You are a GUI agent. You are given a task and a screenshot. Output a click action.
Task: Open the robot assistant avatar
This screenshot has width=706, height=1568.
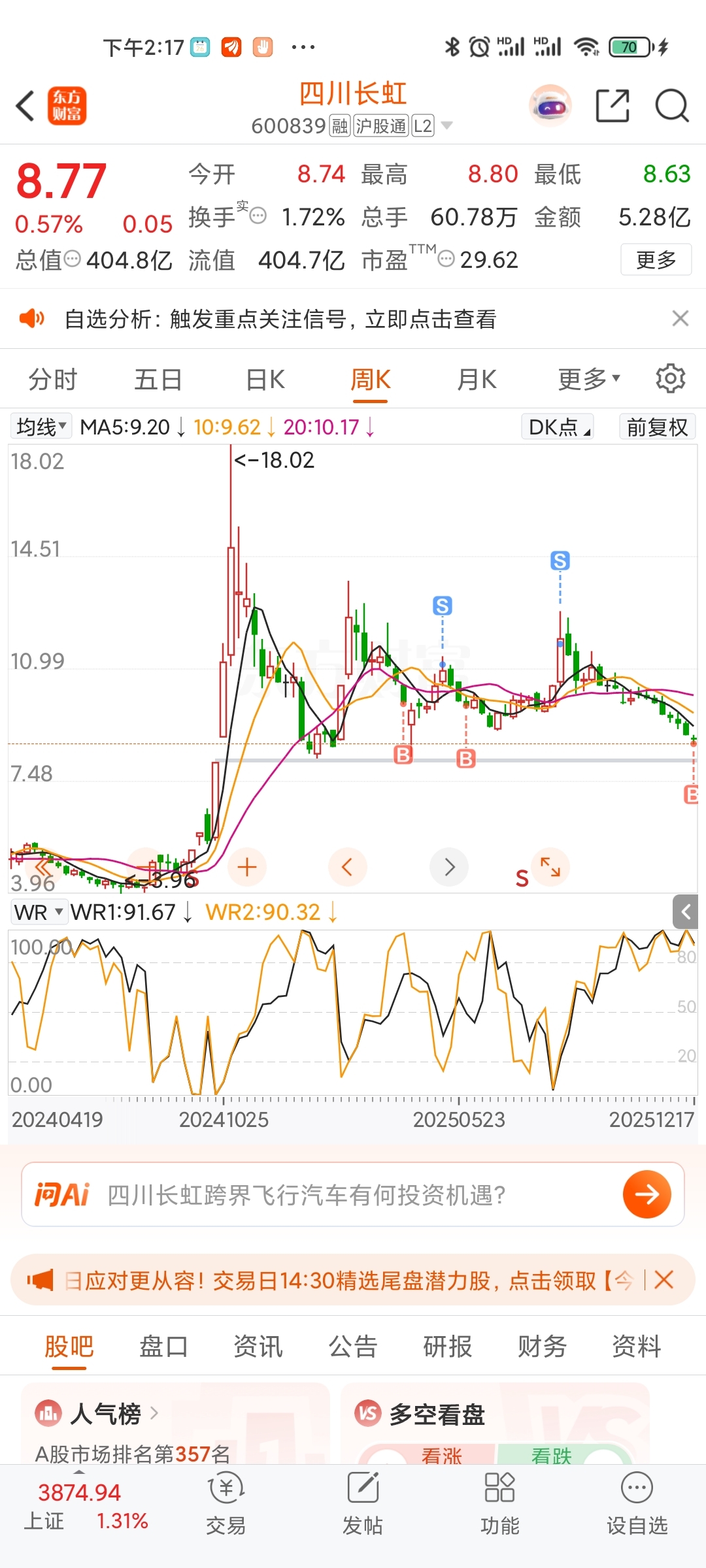[x=550, y=105]
